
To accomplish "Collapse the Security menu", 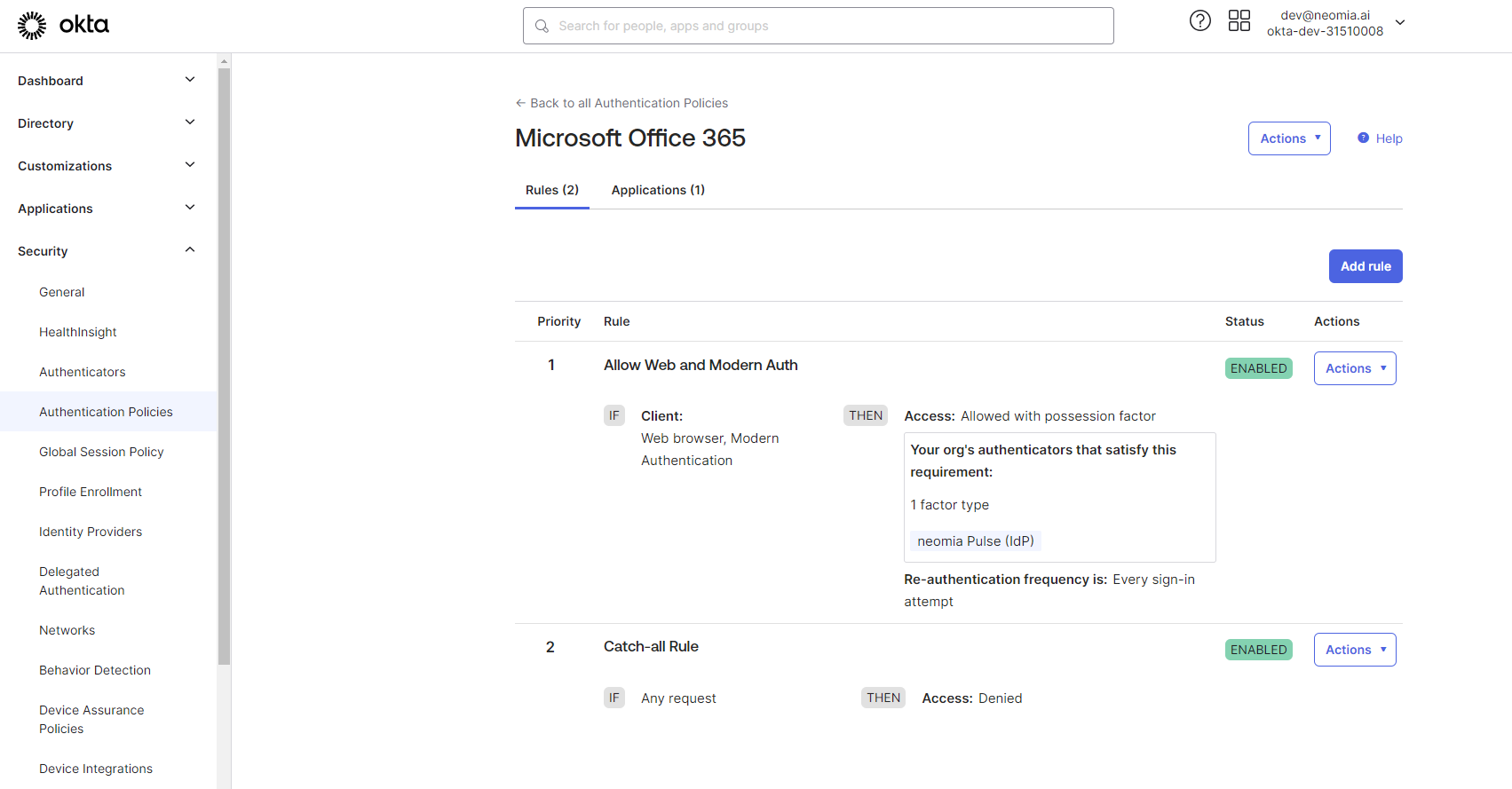I will point(107,251).
